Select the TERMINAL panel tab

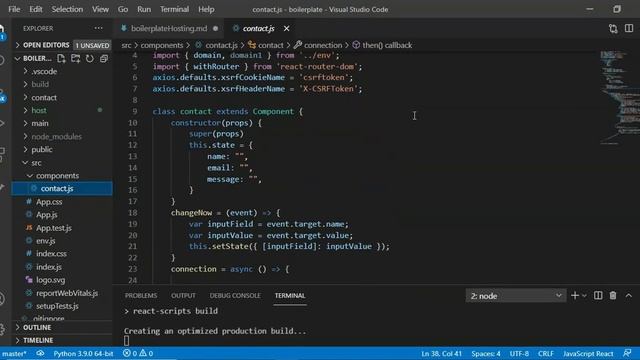tap(290, 296)
